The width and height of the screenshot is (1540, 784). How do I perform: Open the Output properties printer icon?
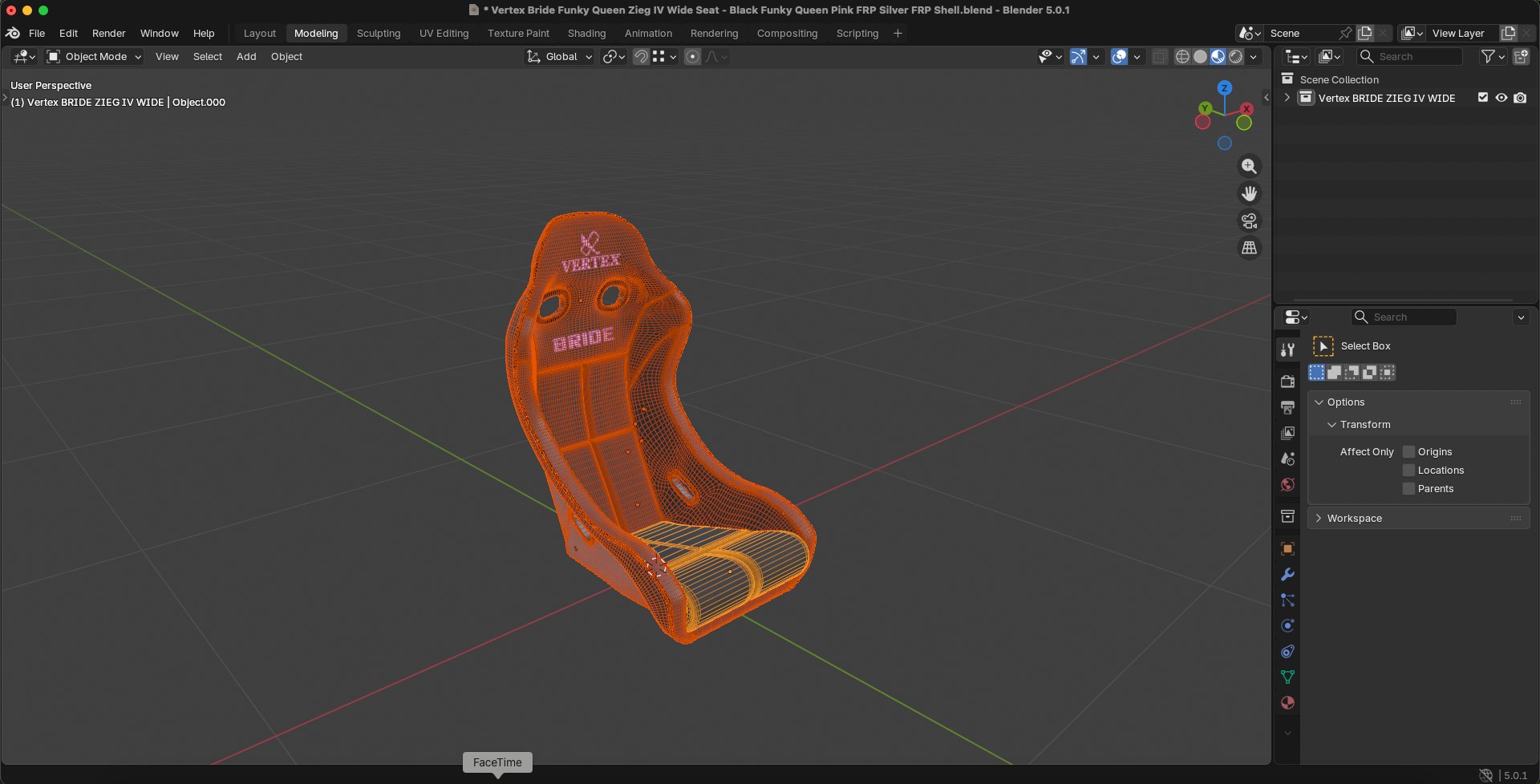[x=1287, y=407]
